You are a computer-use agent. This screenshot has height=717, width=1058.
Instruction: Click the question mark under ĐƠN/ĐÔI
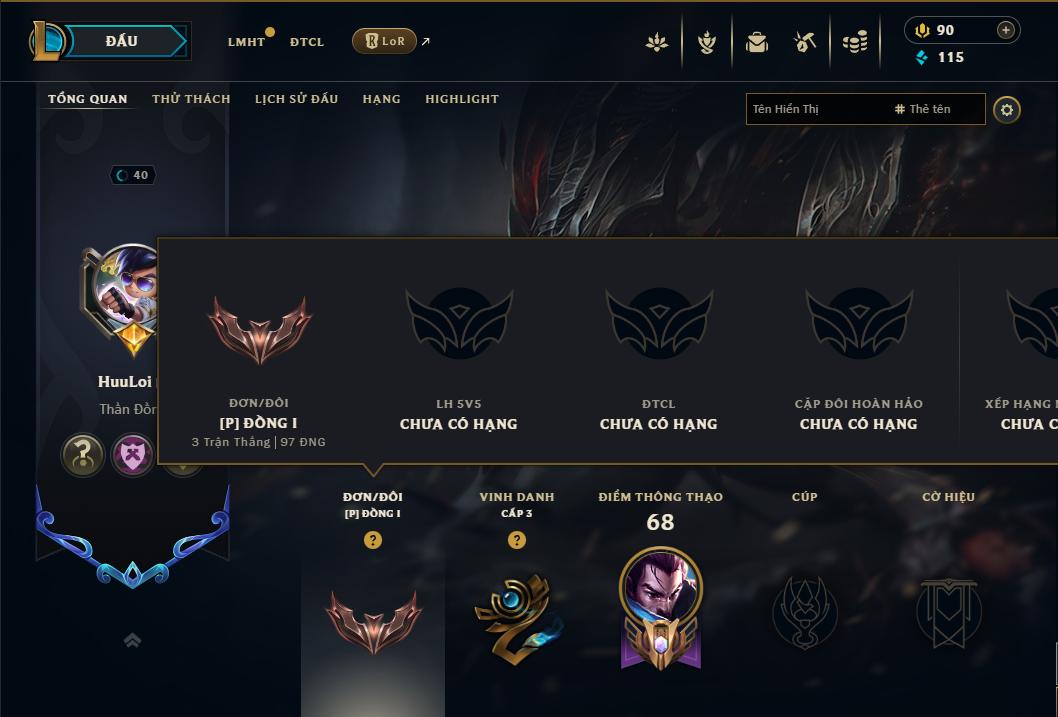click(372, 540)
